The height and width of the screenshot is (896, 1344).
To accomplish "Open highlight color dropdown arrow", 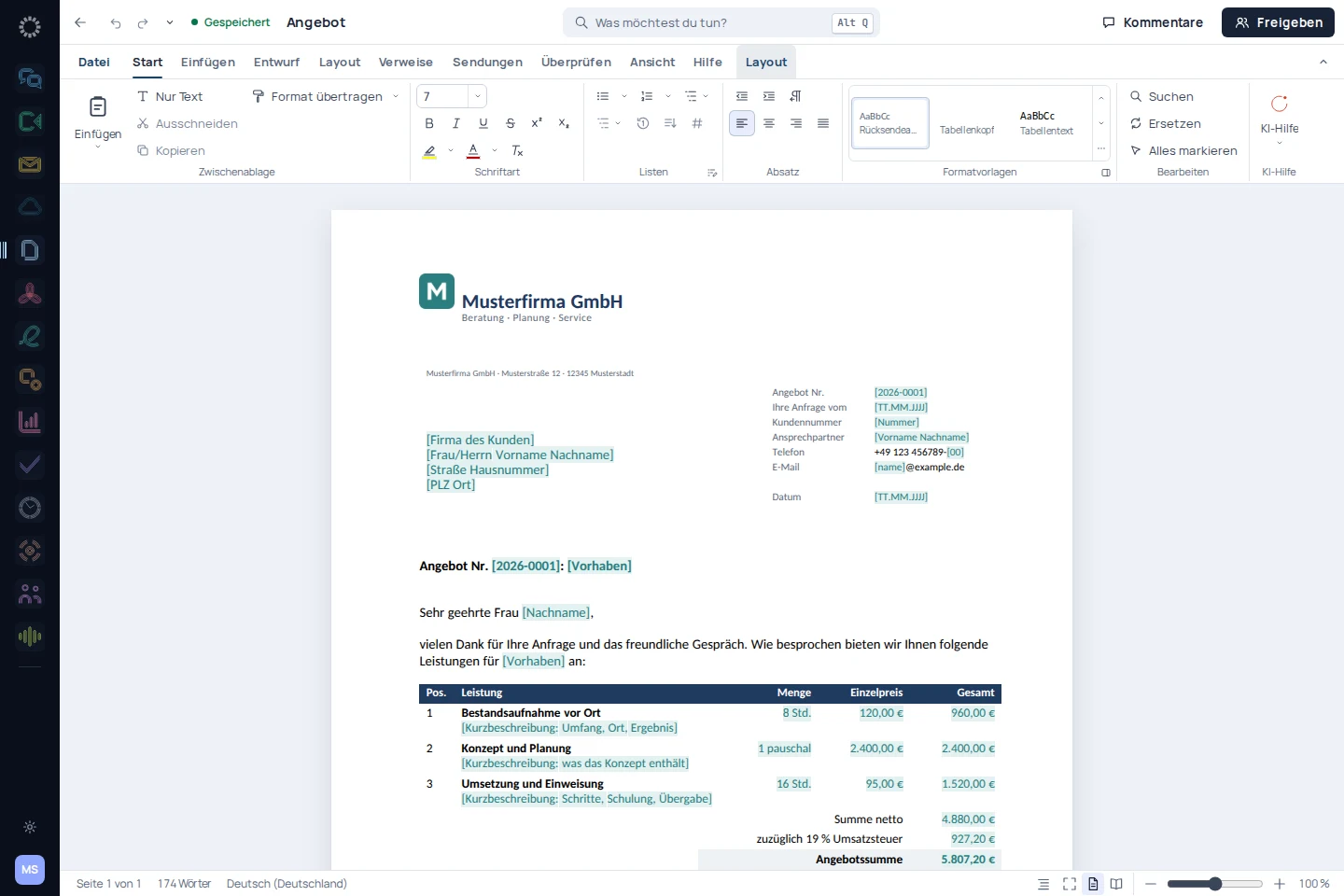I will (x=451, y=150).
